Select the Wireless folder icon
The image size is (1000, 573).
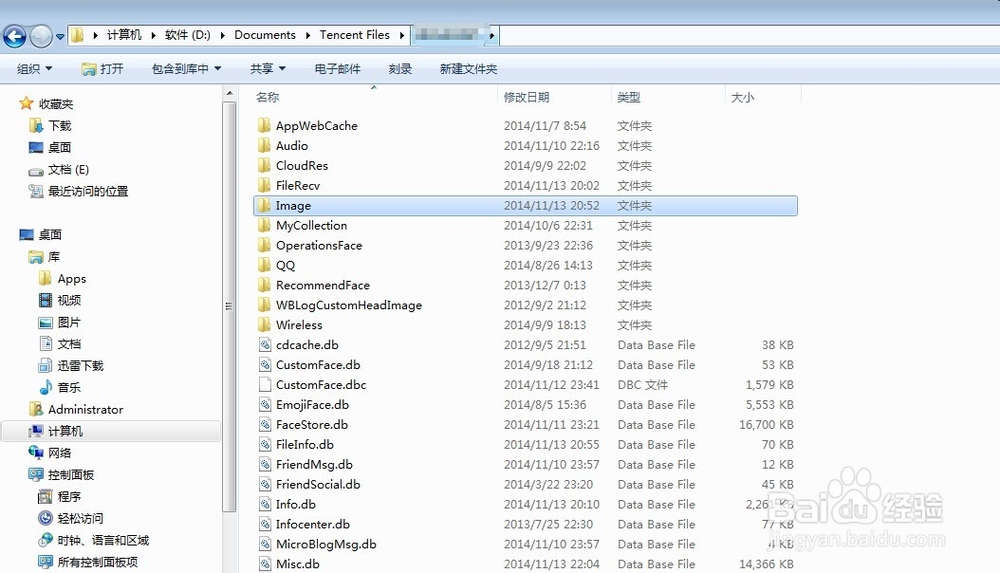264,324
